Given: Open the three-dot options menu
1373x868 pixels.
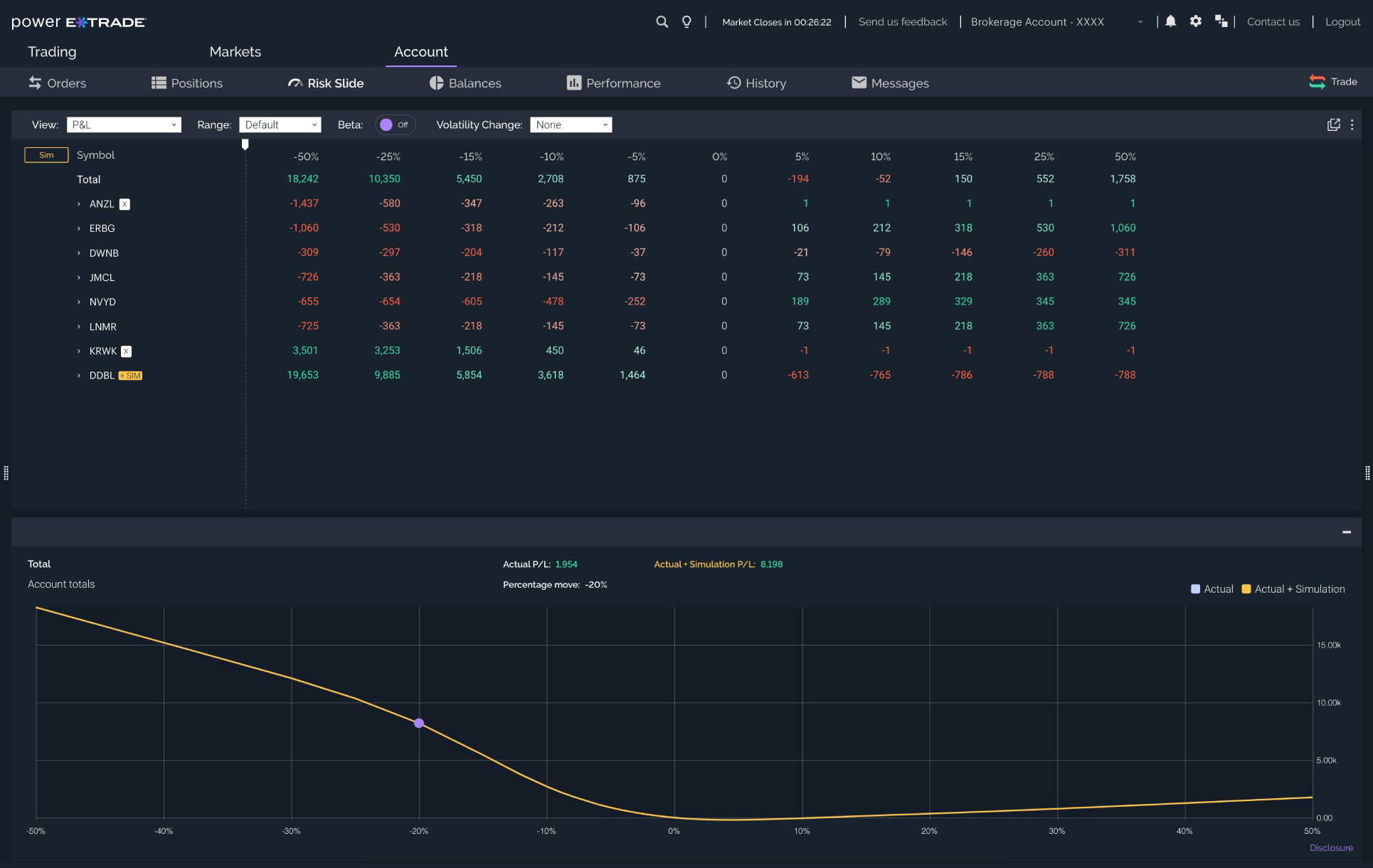Looking at the screenshot, I should [1352, 125].
